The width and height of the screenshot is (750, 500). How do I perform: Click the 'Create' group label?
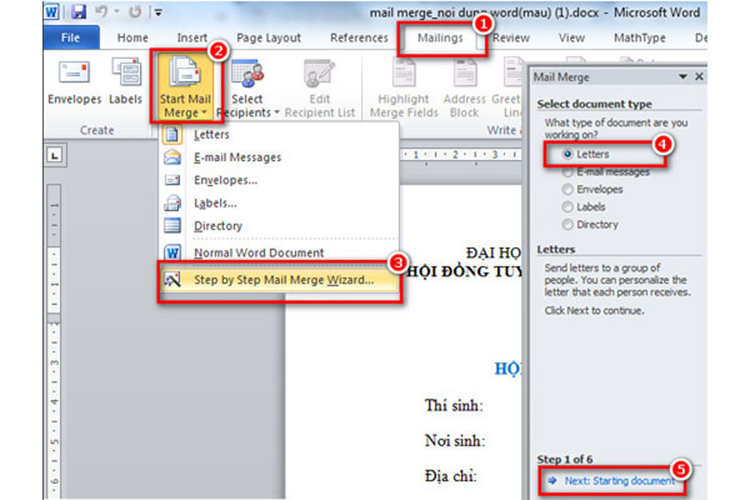tap(97, 130)
